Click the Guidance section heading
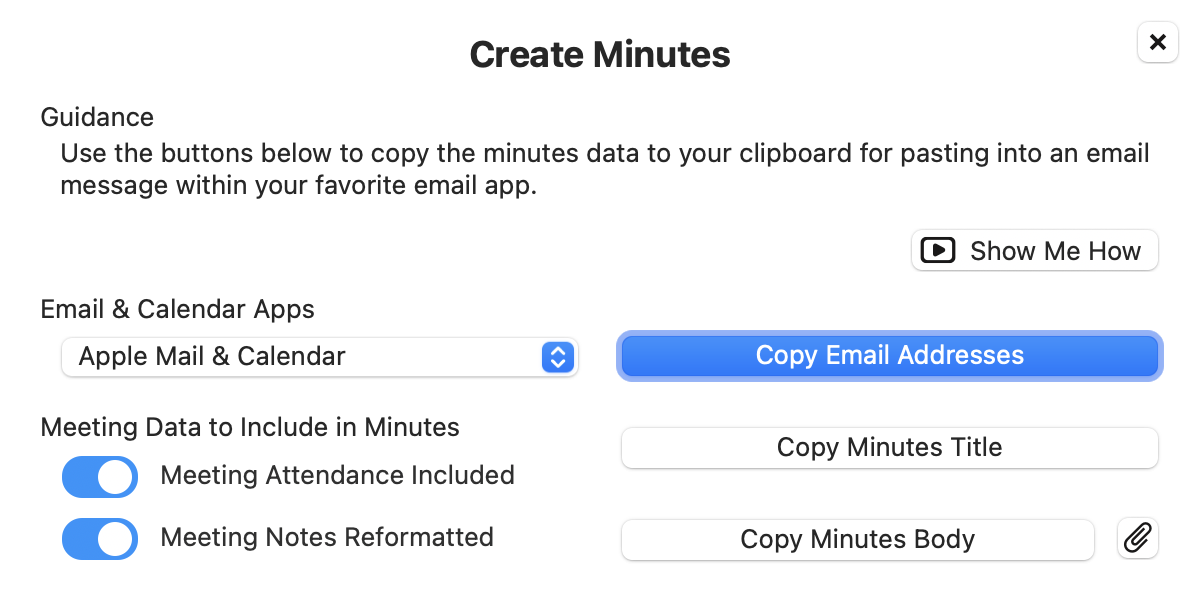1200x602 pixels. [x=97, y=117]
